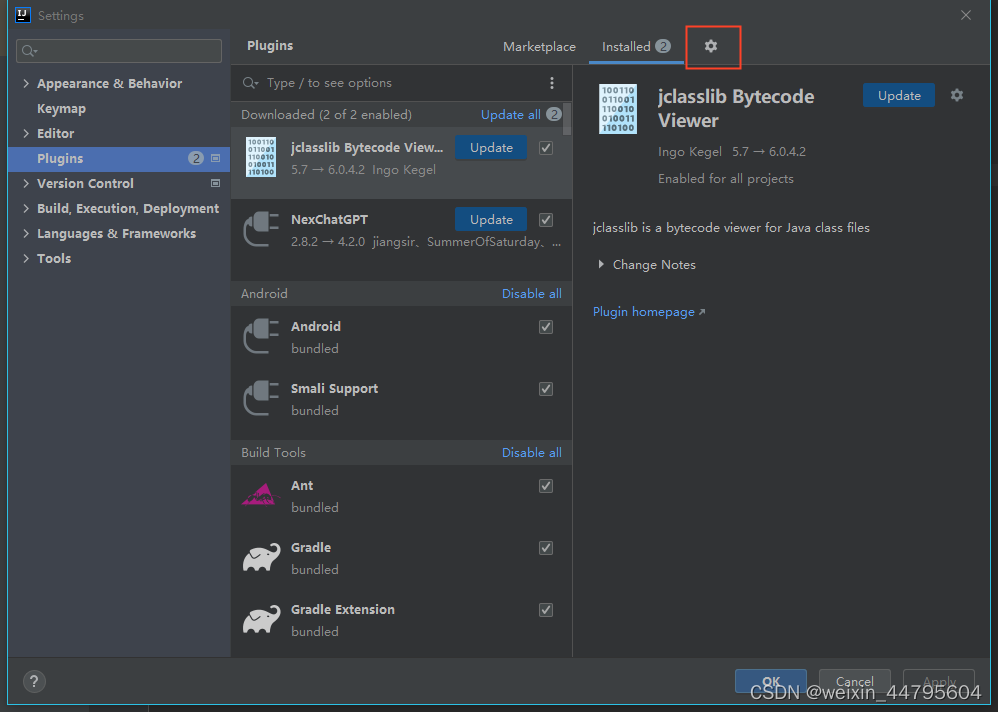Close the Settings dialog
The width and height of the screenshot is (998, 712).
click(x=966, y=15)
